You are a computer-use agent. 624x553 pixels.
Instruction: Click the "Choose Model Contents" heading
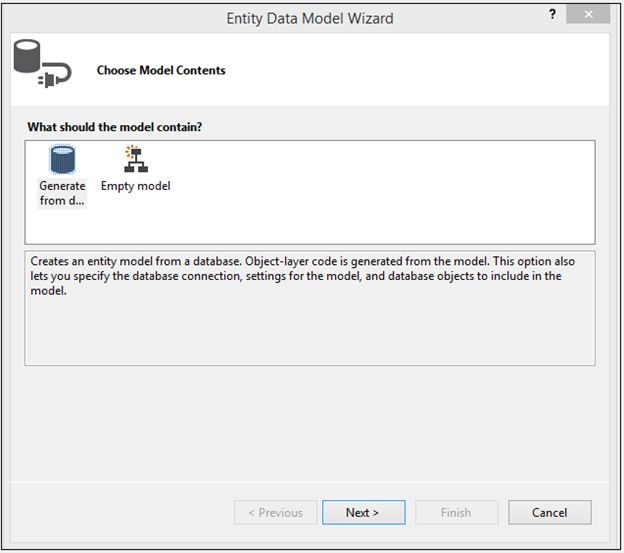[161, 71]
